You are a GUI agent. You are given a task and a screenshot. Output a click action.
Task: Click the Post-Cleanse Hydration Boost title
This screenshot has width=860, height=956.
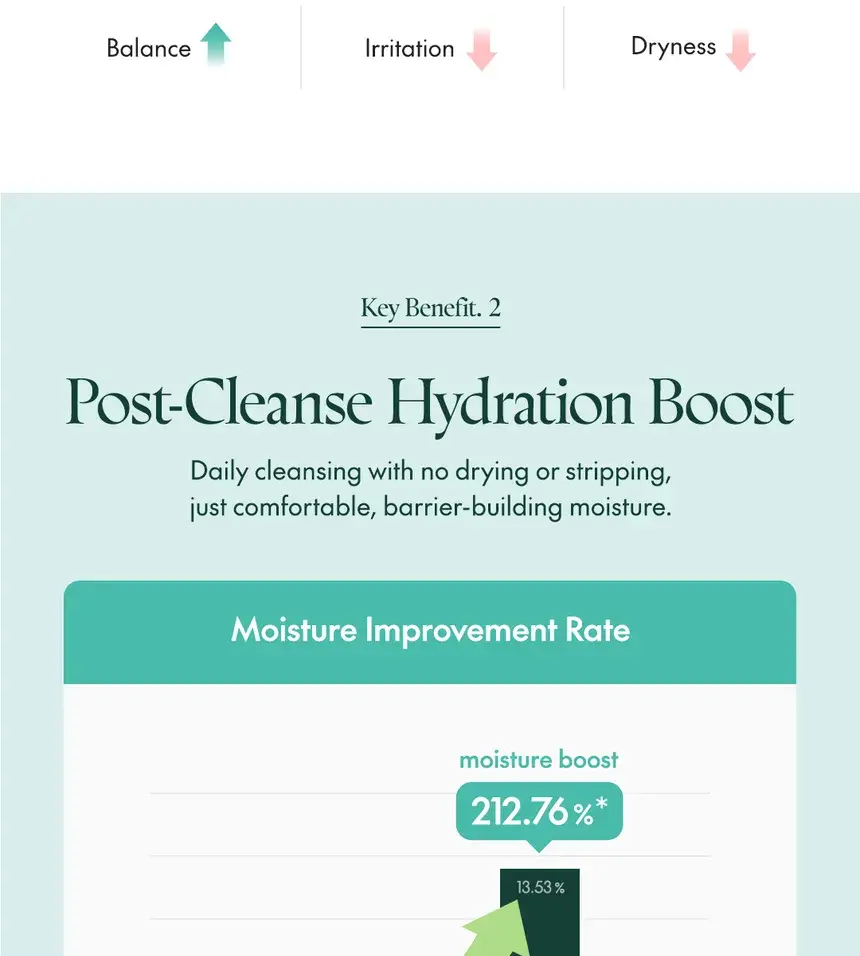(430, 404)
